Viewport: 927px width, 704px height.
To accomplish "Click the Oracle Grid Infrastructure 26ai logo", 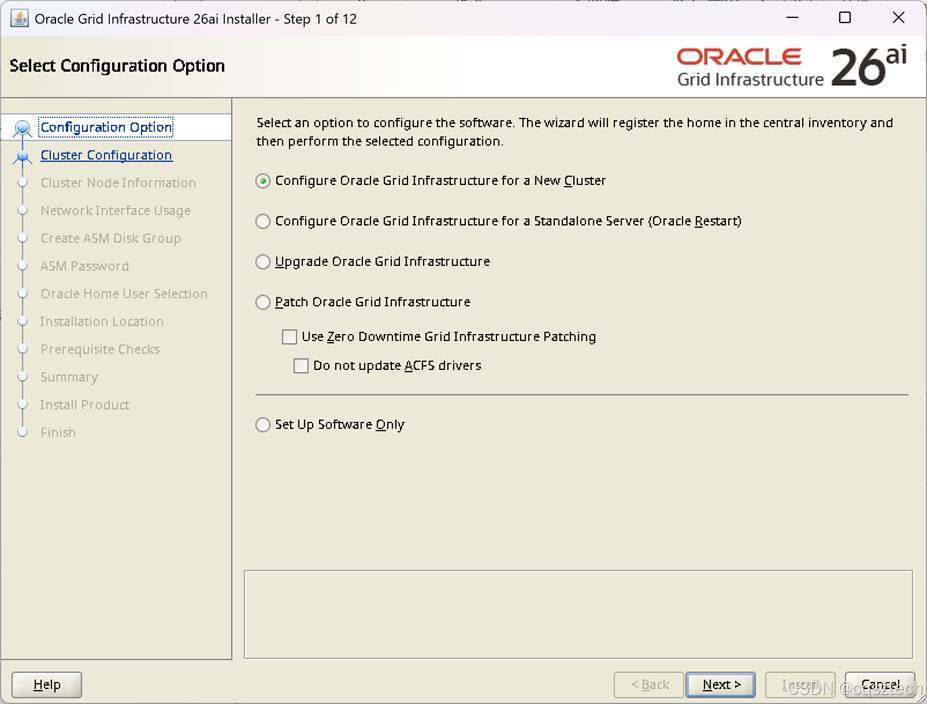I will [x=792, y=67].
